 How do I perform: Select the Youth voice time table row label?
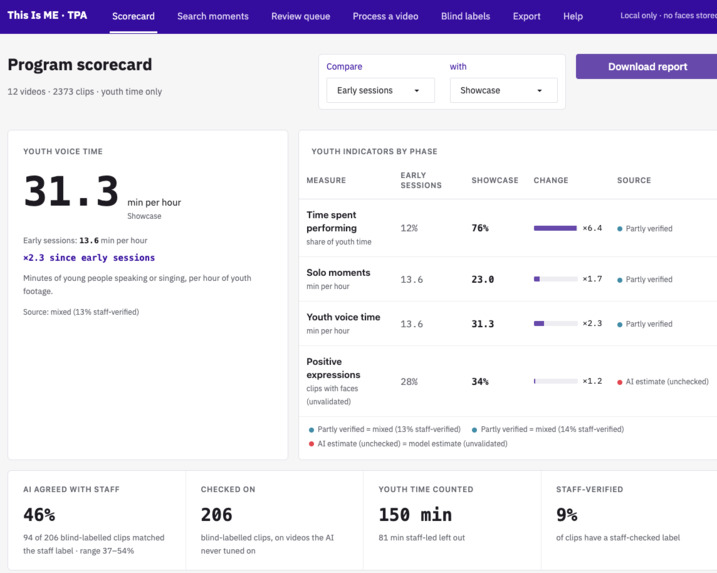[x=343, y=317]
